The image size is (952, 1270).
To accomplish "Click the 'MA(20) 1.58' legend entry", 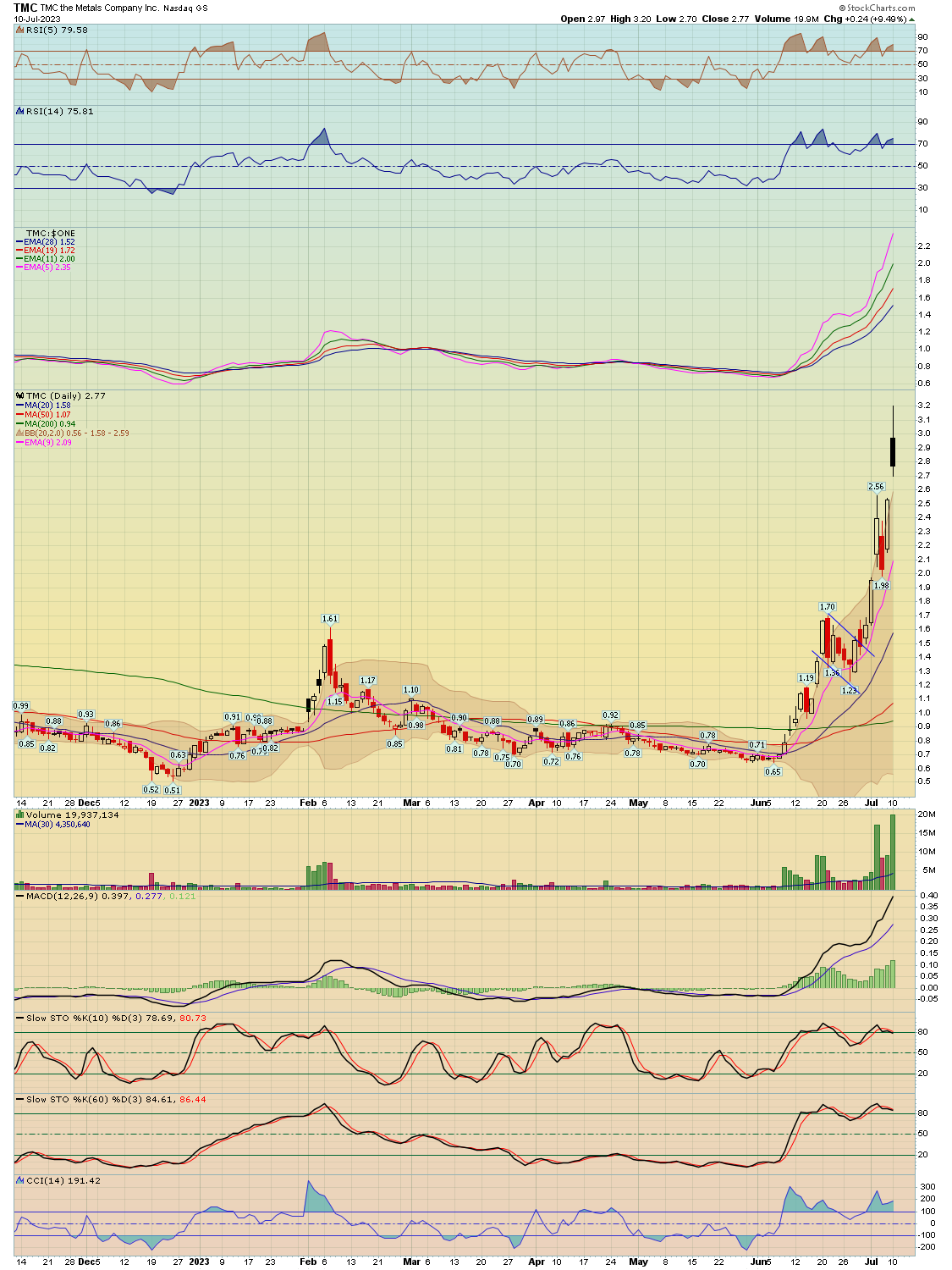I will (48, 406).
